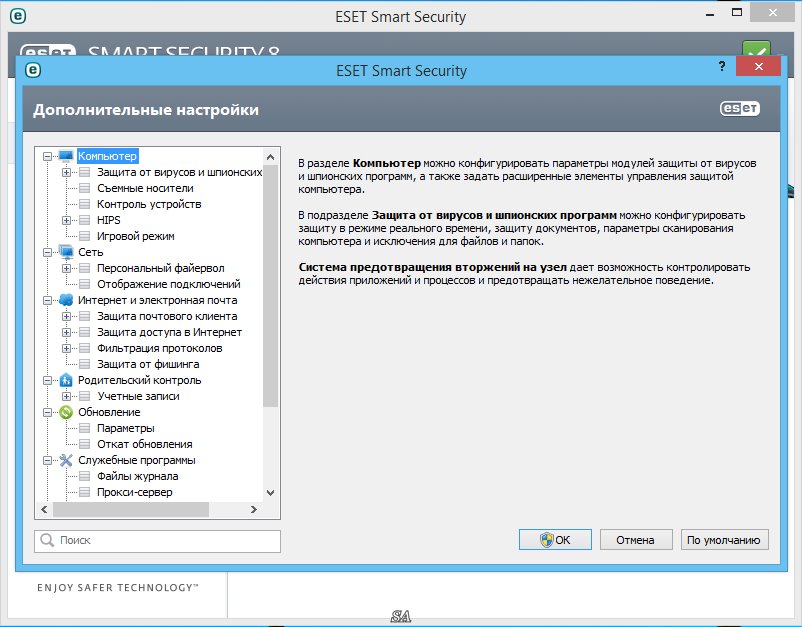Viewport: 802px width, 627px height.
Task: Collapse Интернет и электронная почта node
Action: pos(48,300)
